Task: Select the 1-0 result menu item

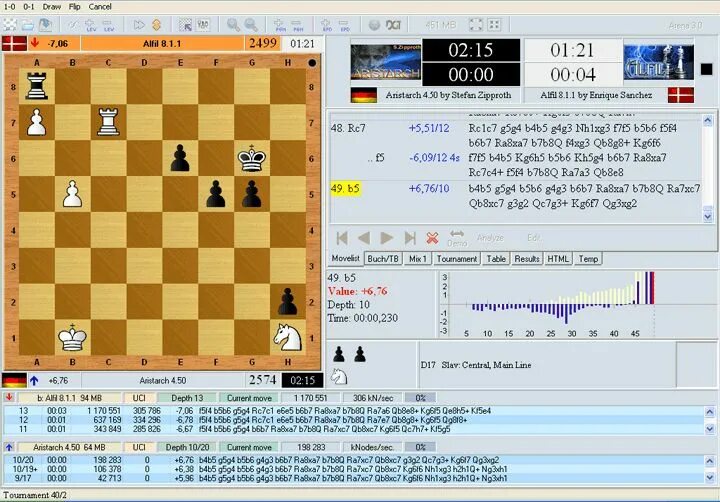Action: pyautogui.click(x=9, y=6)
